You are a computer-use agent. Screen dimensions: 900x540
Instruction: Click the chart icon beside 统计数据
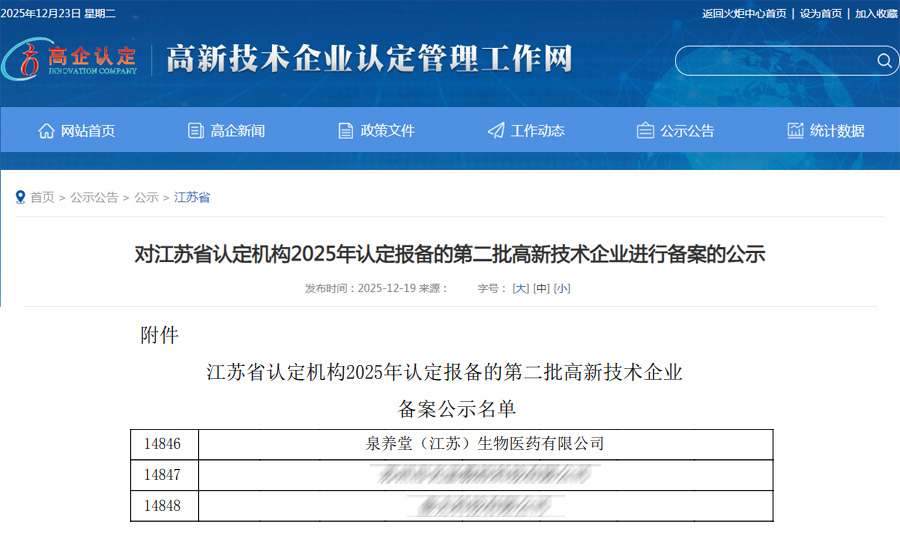795,131
